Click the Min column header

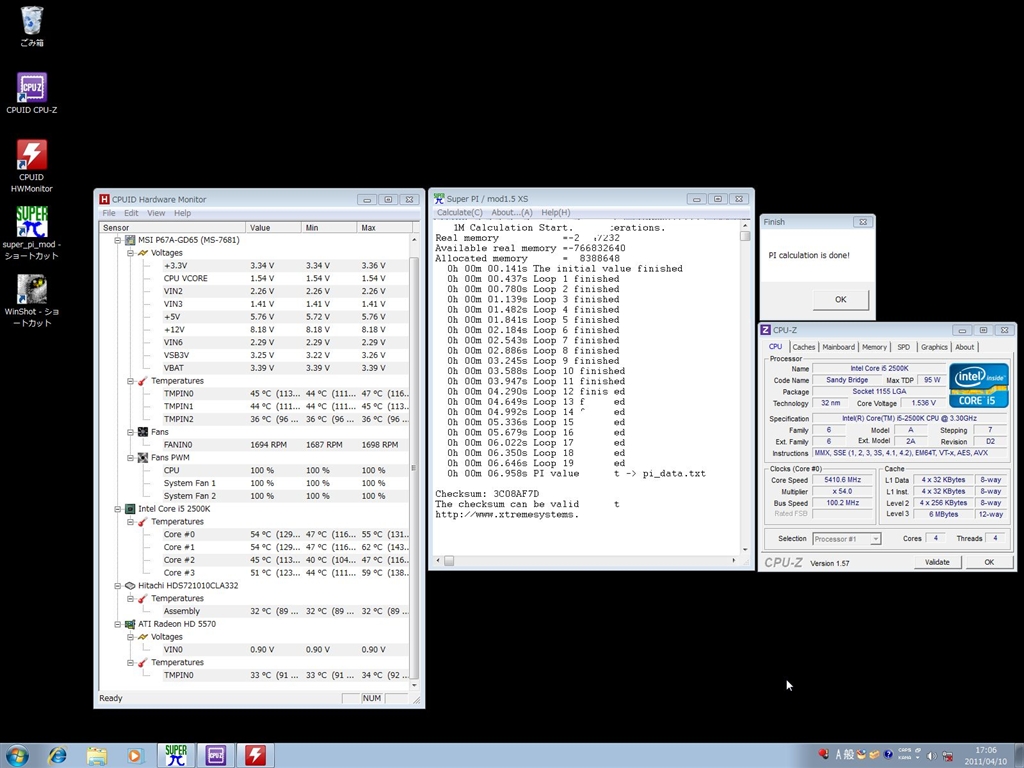(329, 228)
